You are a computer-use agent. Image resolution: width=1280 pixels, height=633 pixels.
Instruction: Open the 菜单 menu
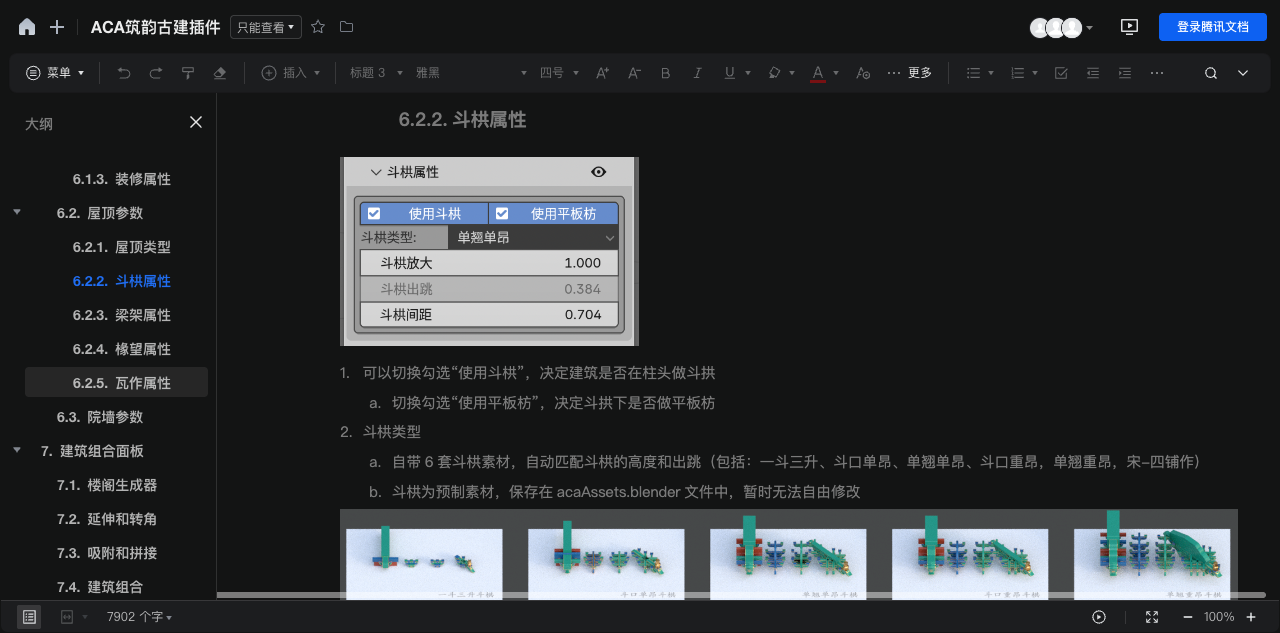[x=55, y=73]
